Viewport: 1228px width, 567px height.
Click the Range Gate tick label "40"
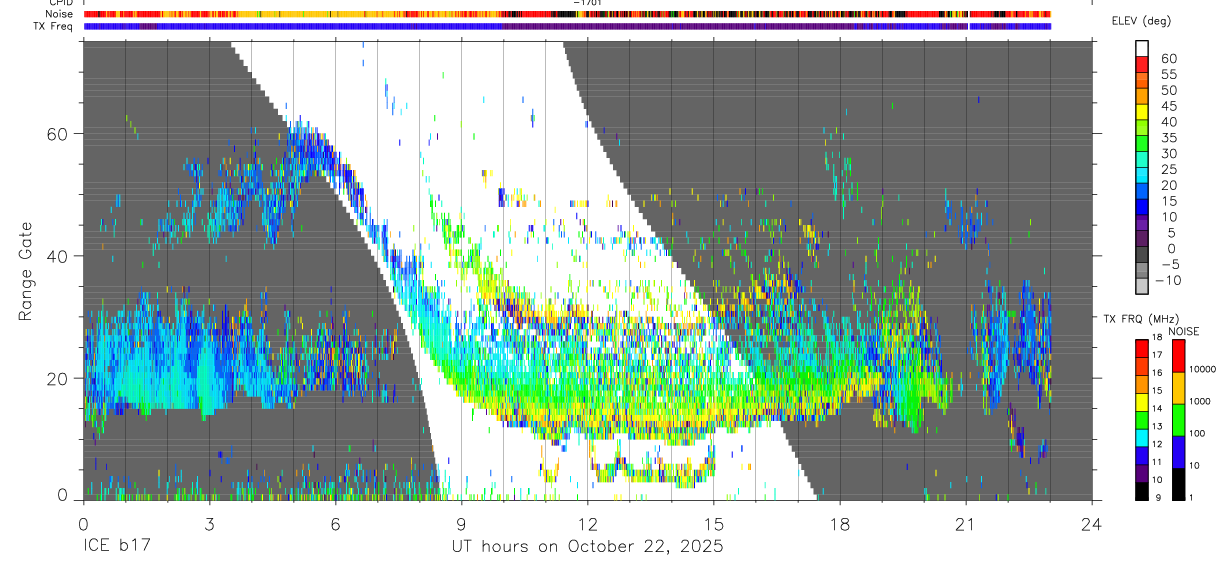pyautogui.click(x=58, y=256)
